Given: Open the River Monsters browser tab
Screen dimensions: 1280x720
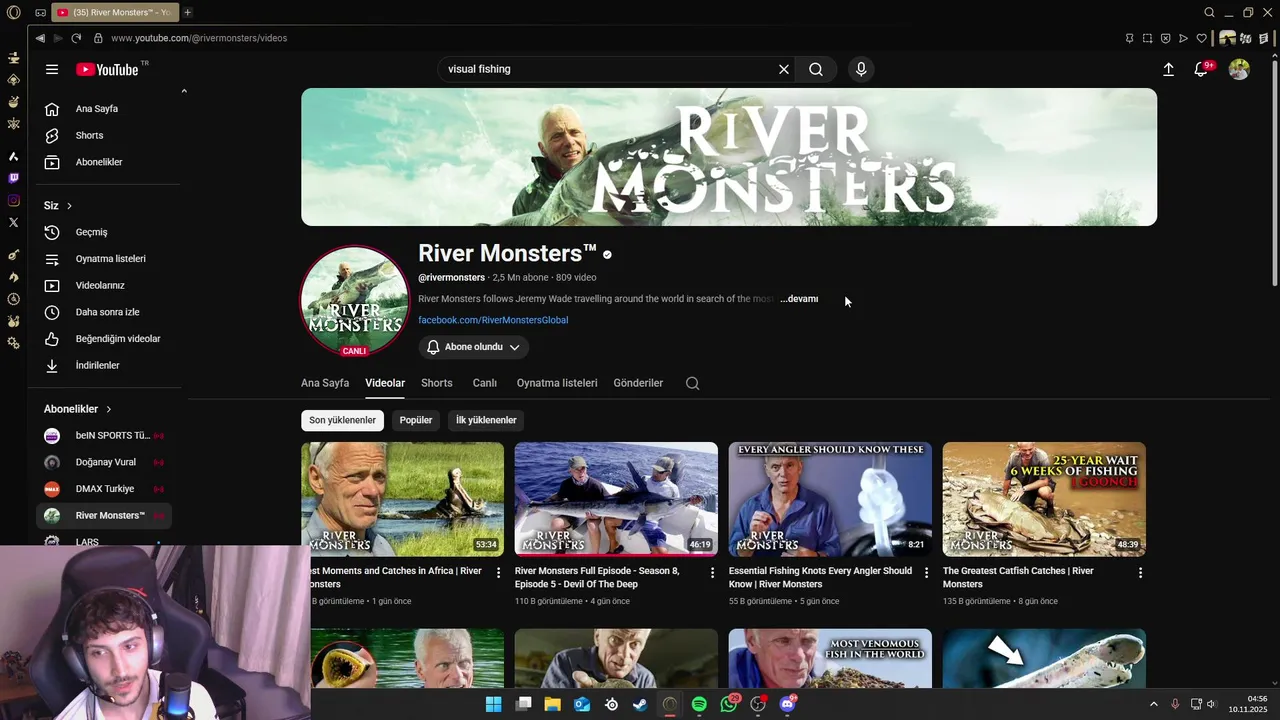Looking at the screenshot, I should pyautogui.click(x=113, y=12).
